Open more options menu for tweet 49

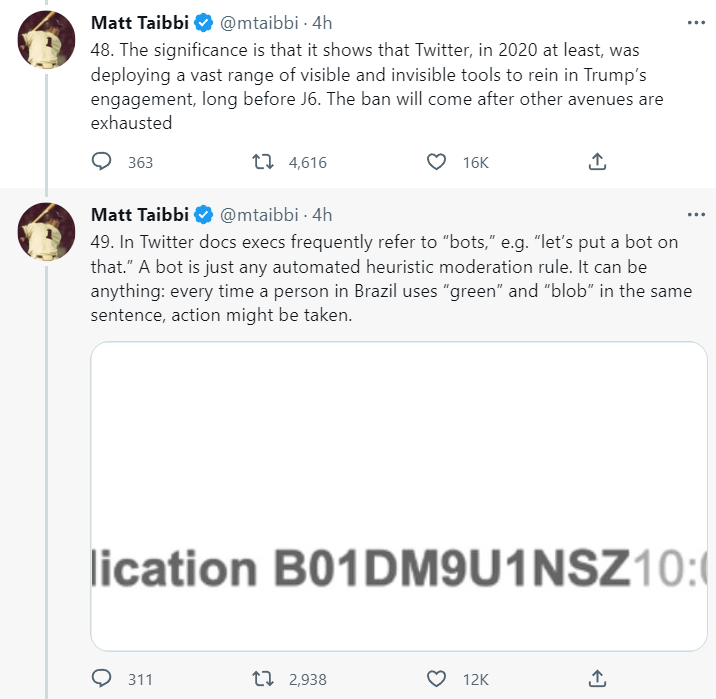click(696, 215)
